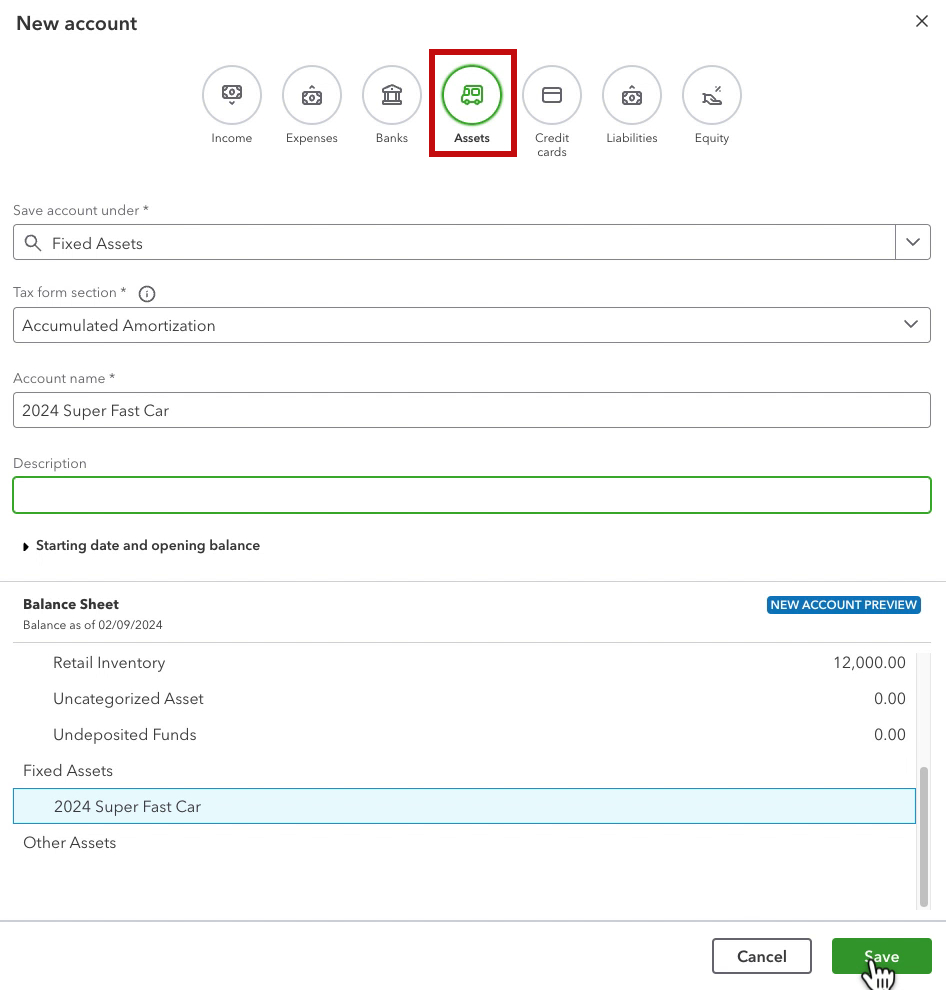Select the Liabilities account type icon
This screenshot has height=990, width=946.
[632, 96]
